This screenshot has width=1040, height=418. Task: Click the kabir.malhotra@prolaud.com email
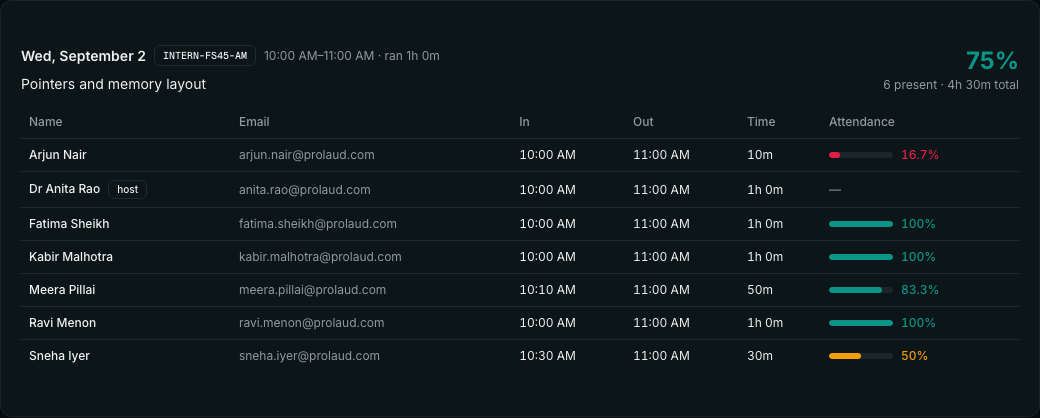click(320, 257)
